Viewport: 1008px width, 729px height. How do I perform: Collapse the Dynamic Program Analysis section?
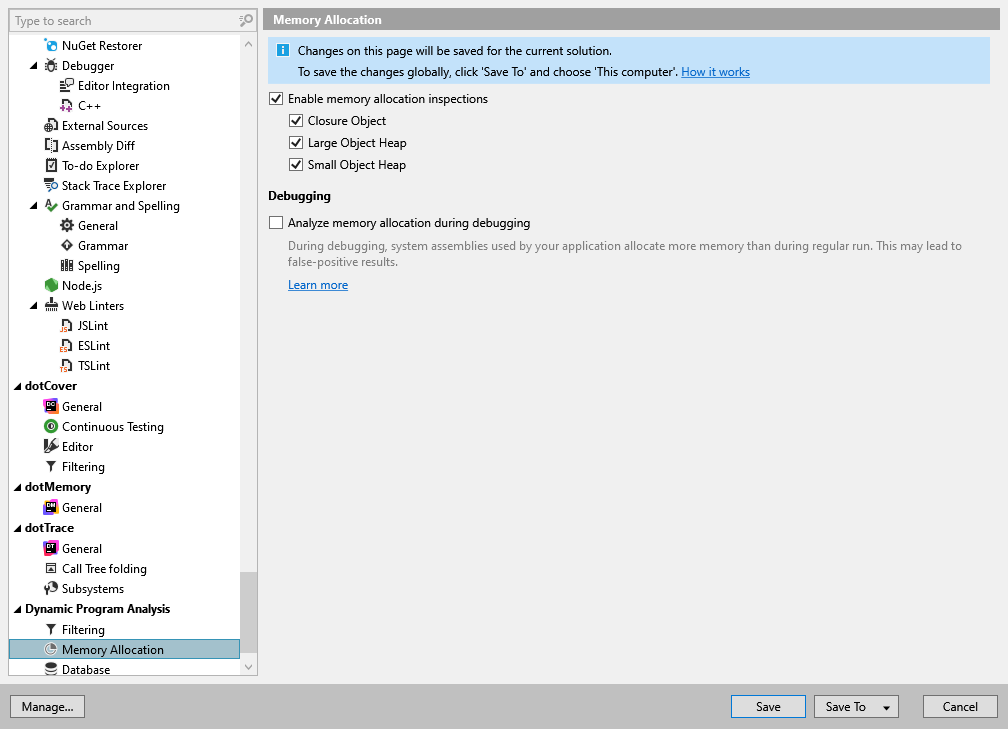(18, 609)
